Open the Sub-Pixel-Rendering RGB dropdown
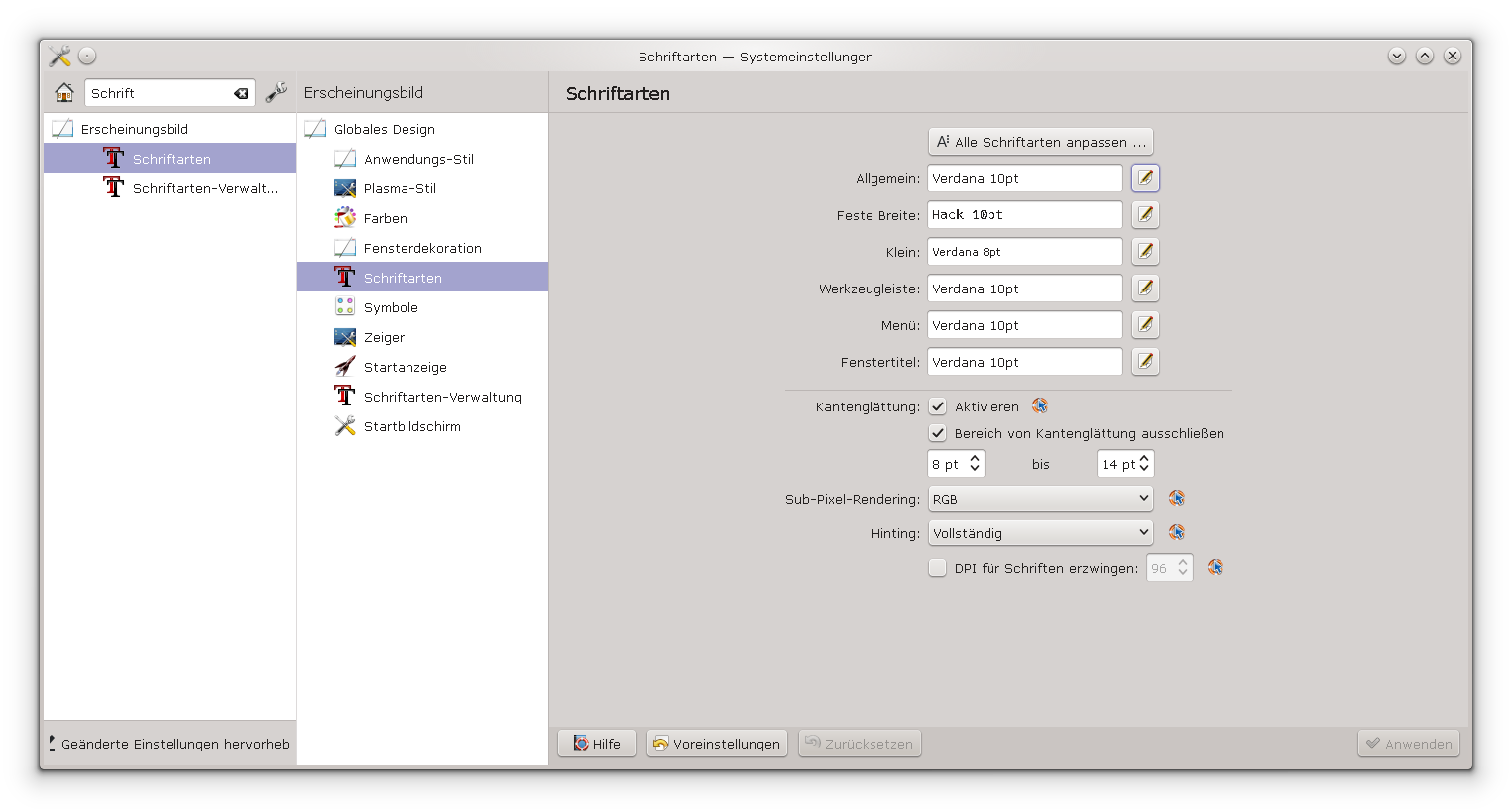 tap(1040, 499)
